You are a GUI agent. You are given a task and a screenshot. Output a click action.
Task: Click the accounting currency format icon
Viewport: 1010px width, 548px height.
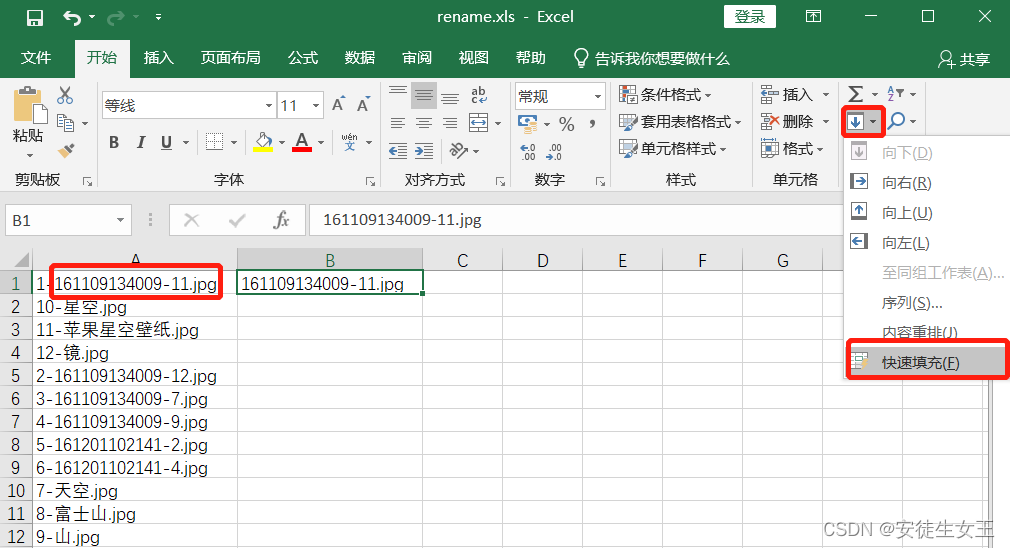528,123
